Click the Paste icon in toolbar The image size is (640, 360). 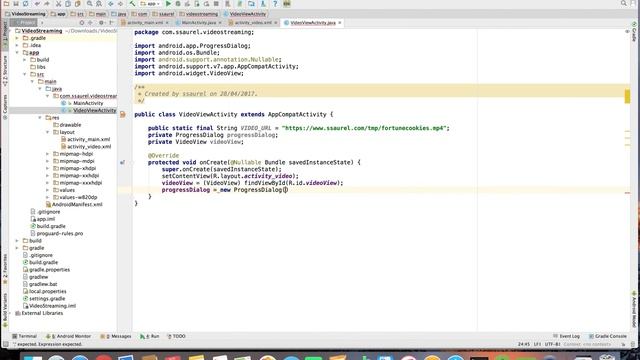(x=77, y=4)
